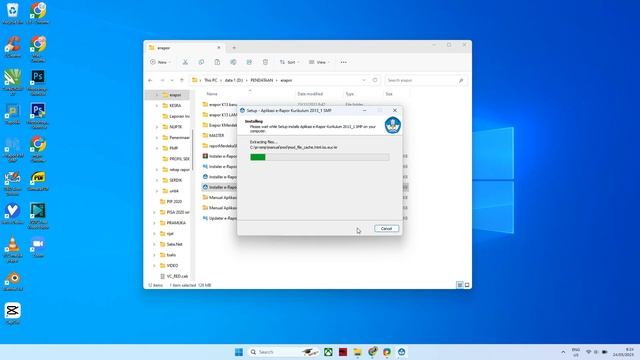The width and height of the screenshot is (640, 360).
Task: Sort by the Date modified column header
Action: [310, 94]
